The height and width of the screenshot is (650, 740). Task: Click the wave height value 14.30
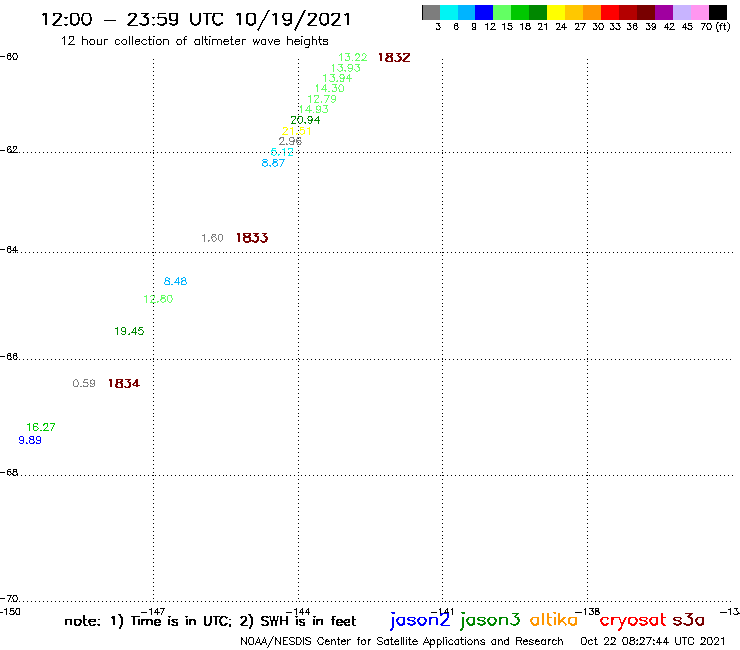tap(329, 88)
